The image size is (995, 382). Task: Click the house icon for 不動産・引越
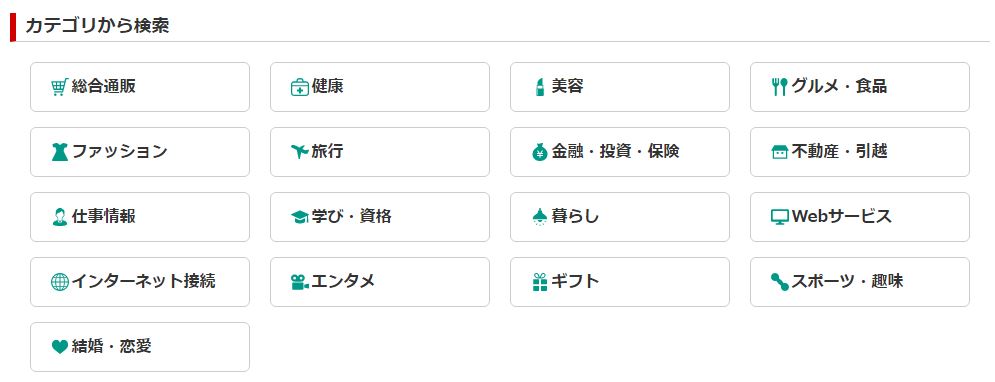point(779,152)
